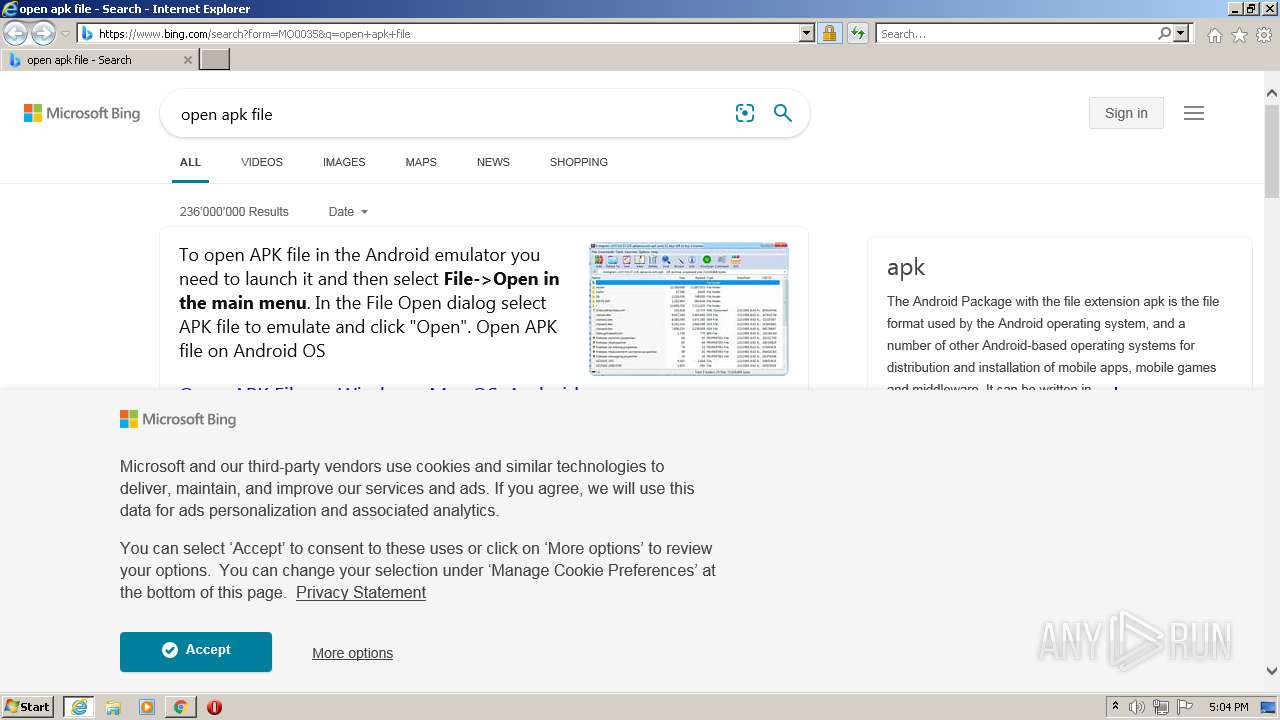Open the media player taskbar icon
Image resolution: width=1280 pixels, height=720 pixels.
tap(147, 707)
